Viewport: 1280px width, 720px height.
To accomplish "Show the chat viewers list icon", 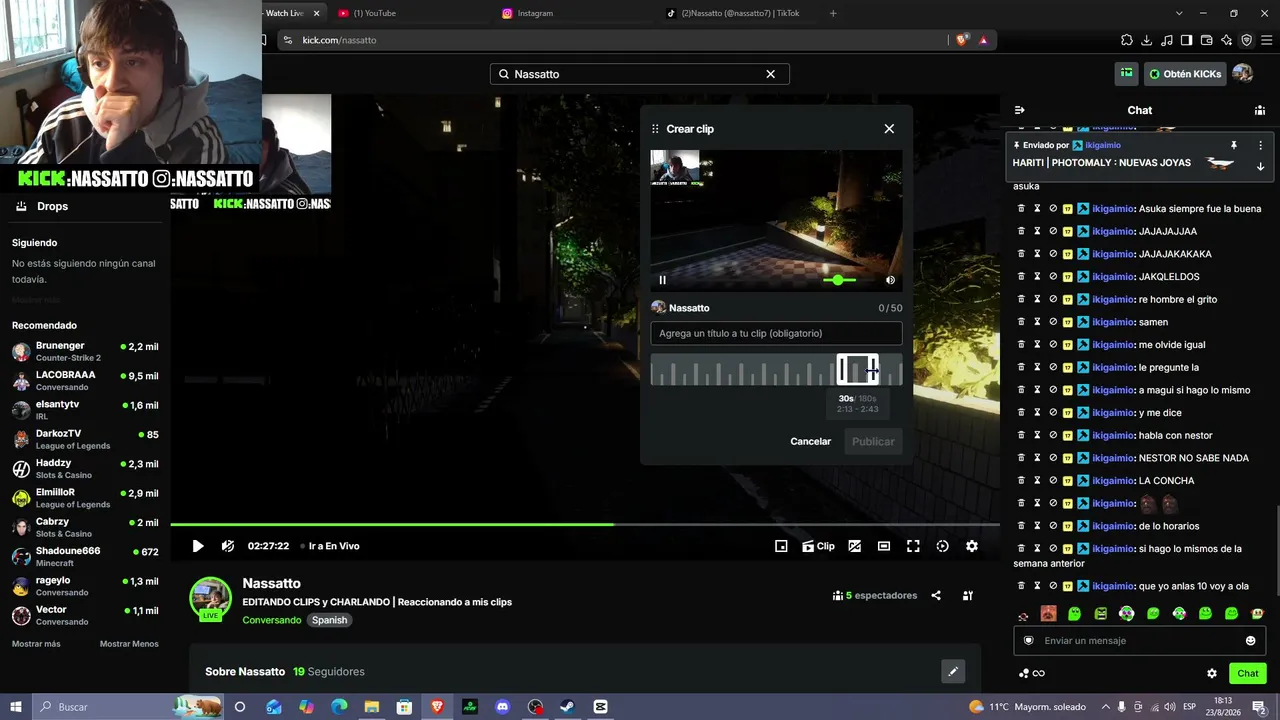I will [1260, 110].
